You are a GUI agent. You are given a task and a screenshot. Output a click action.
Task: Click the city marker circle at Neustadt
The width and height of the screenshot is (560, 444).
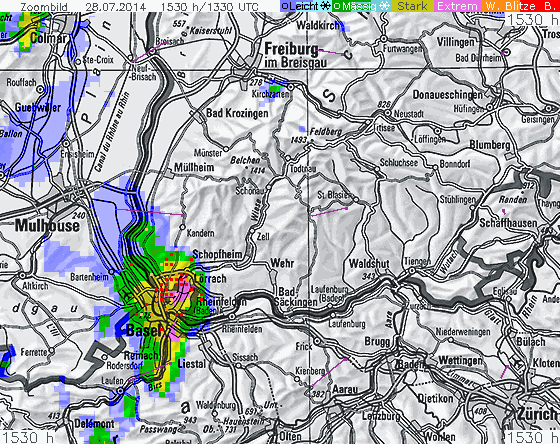click(388, 113)
